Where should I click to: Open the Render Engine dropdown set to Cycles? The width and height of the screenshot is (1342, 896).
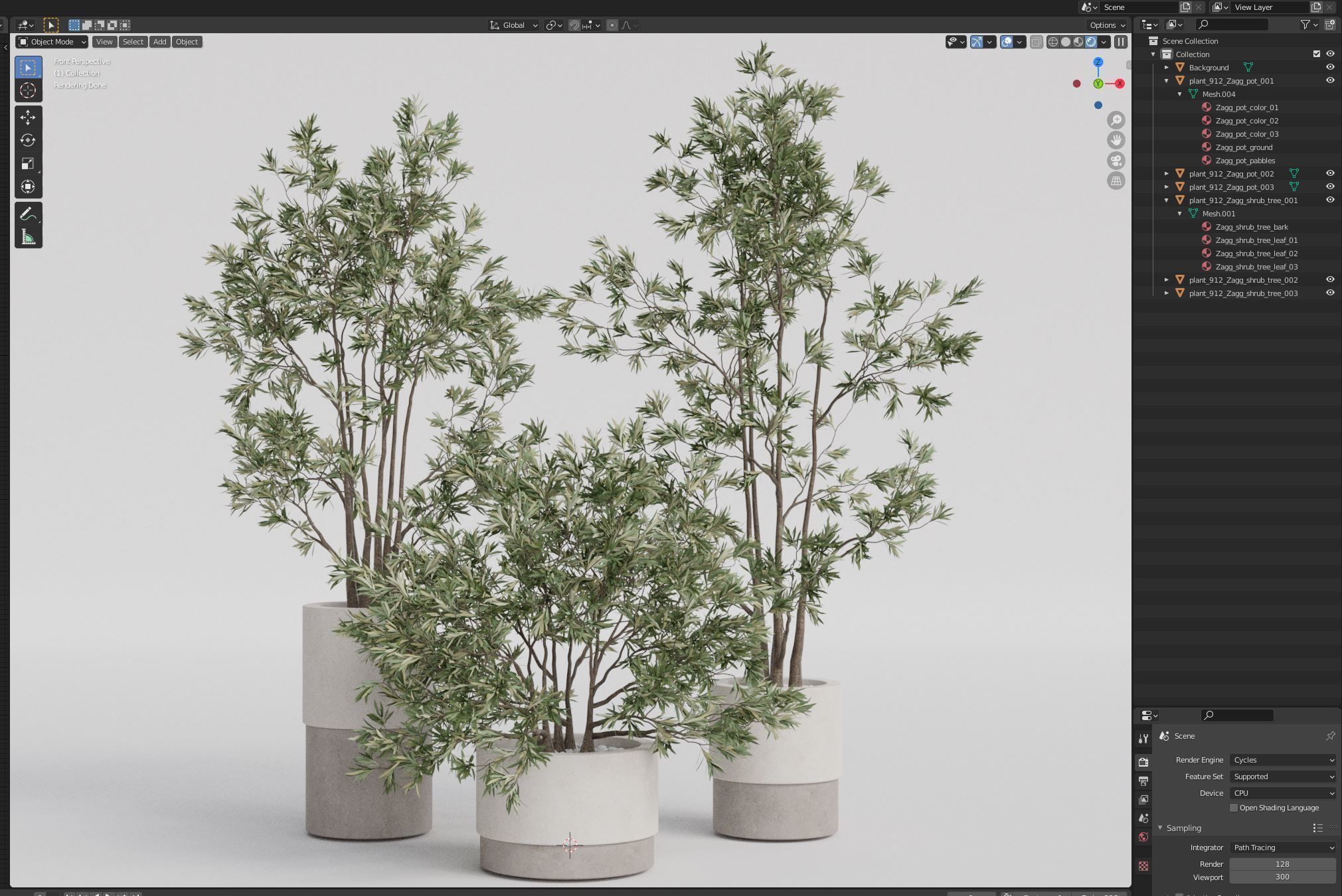pos(1282,760)
